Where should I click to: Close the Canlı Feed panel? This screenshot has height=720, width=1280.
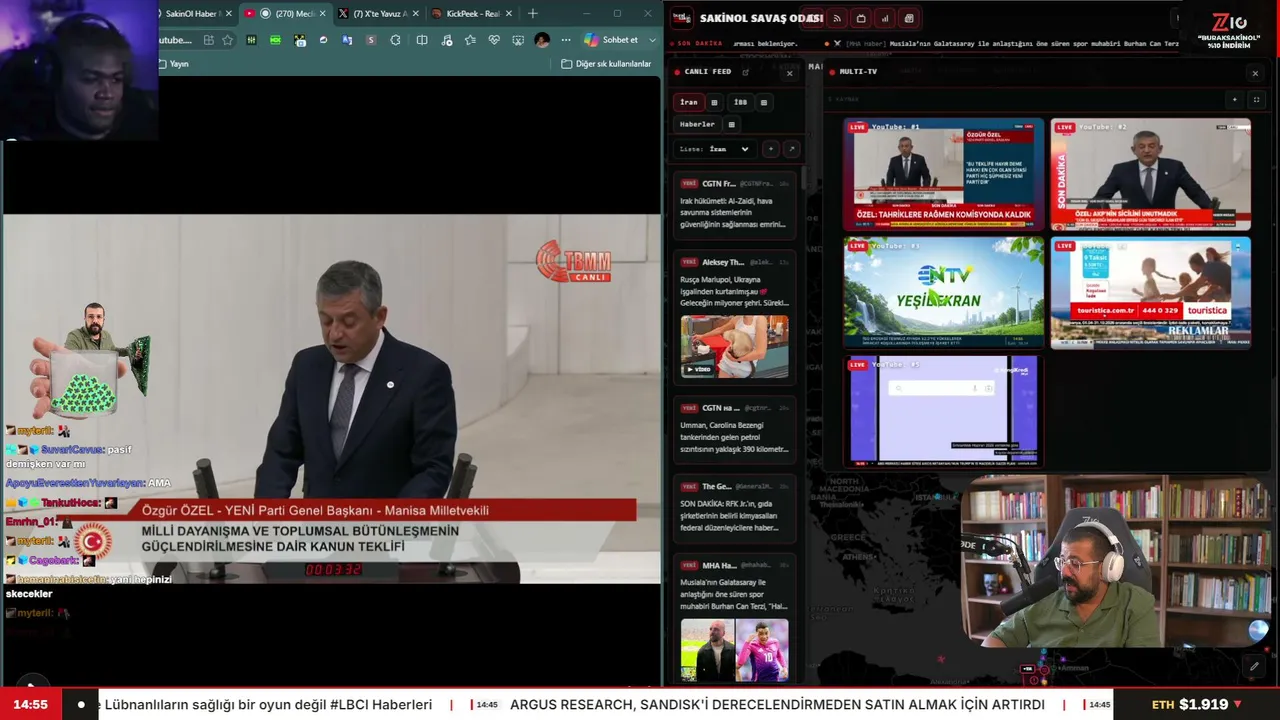(x=789, y=73)
